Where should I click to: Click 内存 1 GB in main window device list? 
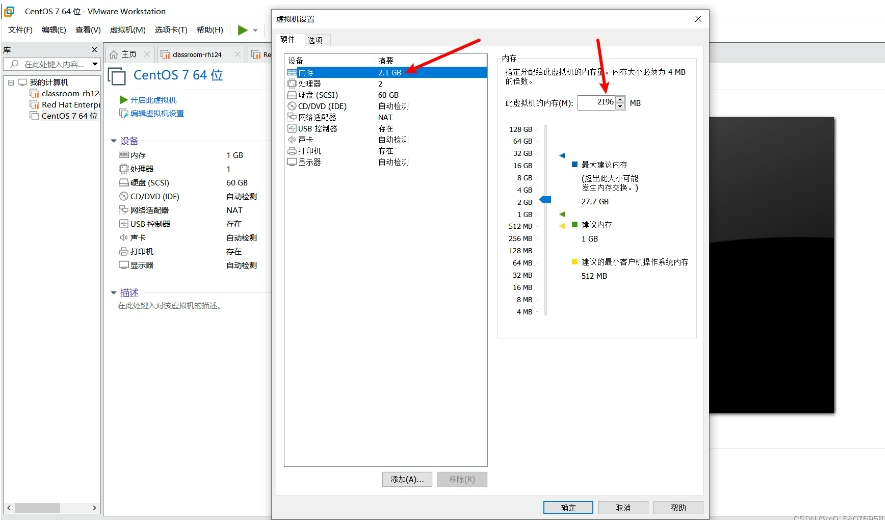tap(181, 155)
